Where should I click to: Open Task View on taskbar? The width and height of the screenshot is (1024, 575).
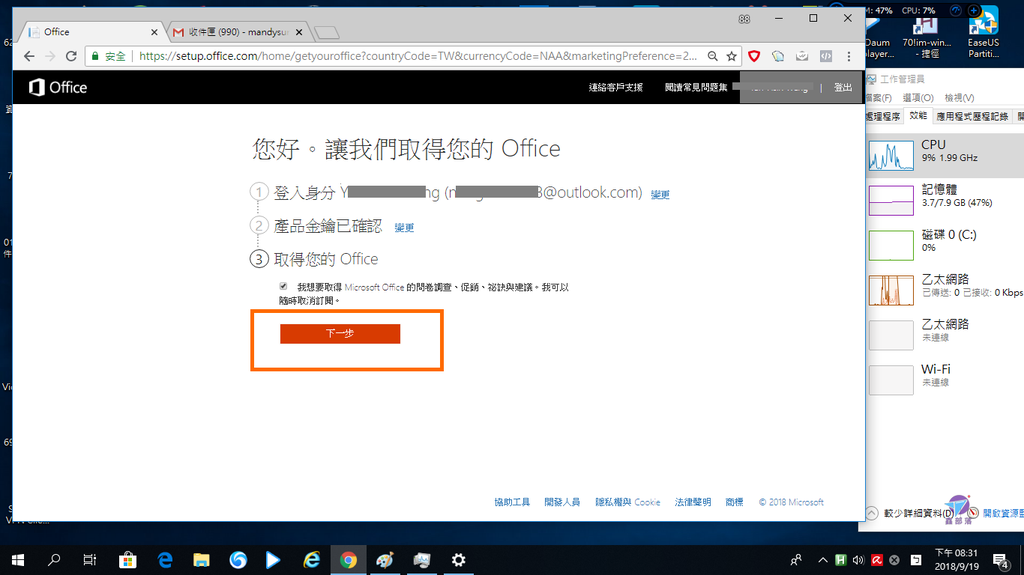pos(90,560)
